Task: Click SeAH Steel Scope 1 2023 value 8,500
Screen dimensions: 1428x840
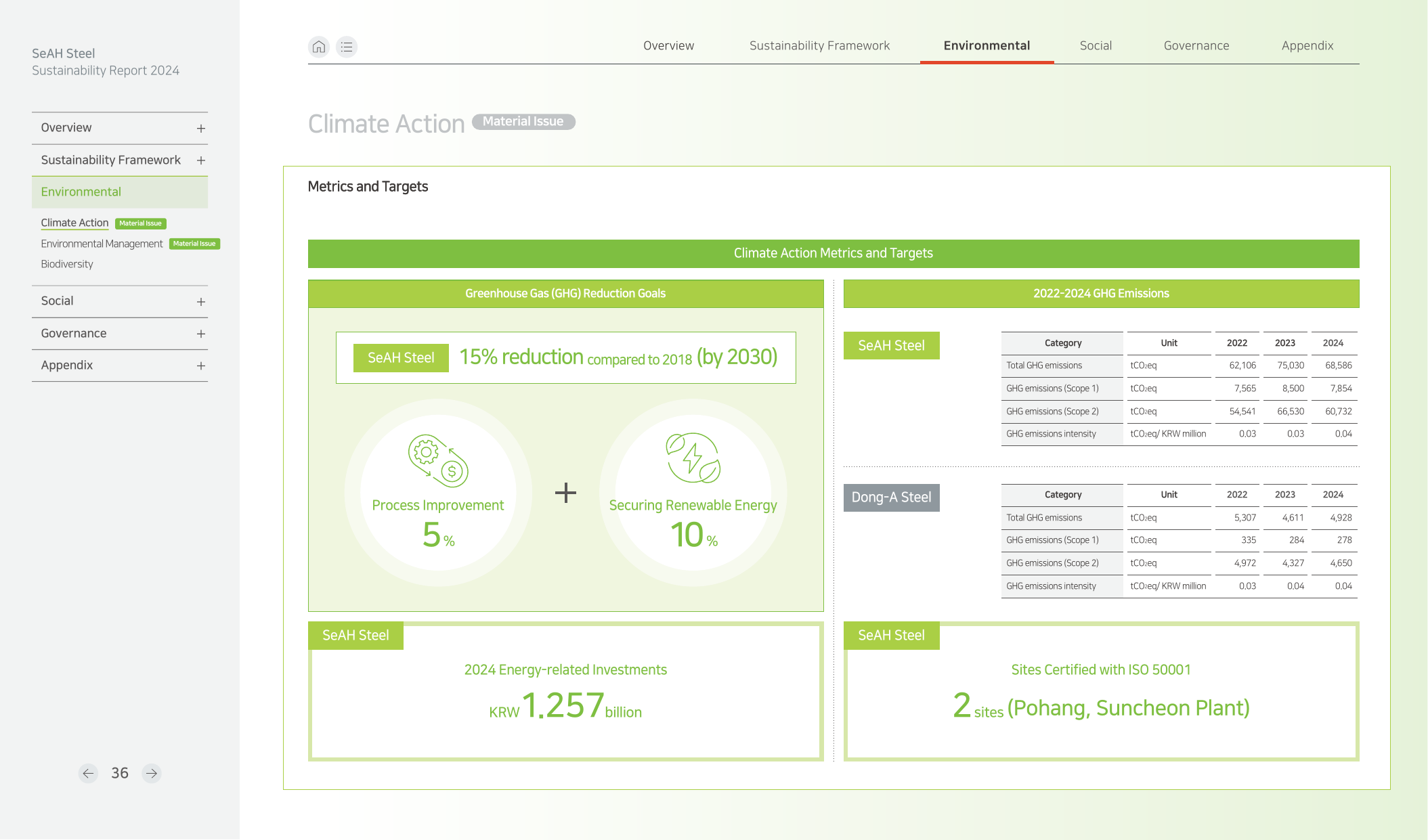Action: pyautogui.click(x=1293, y=389)
